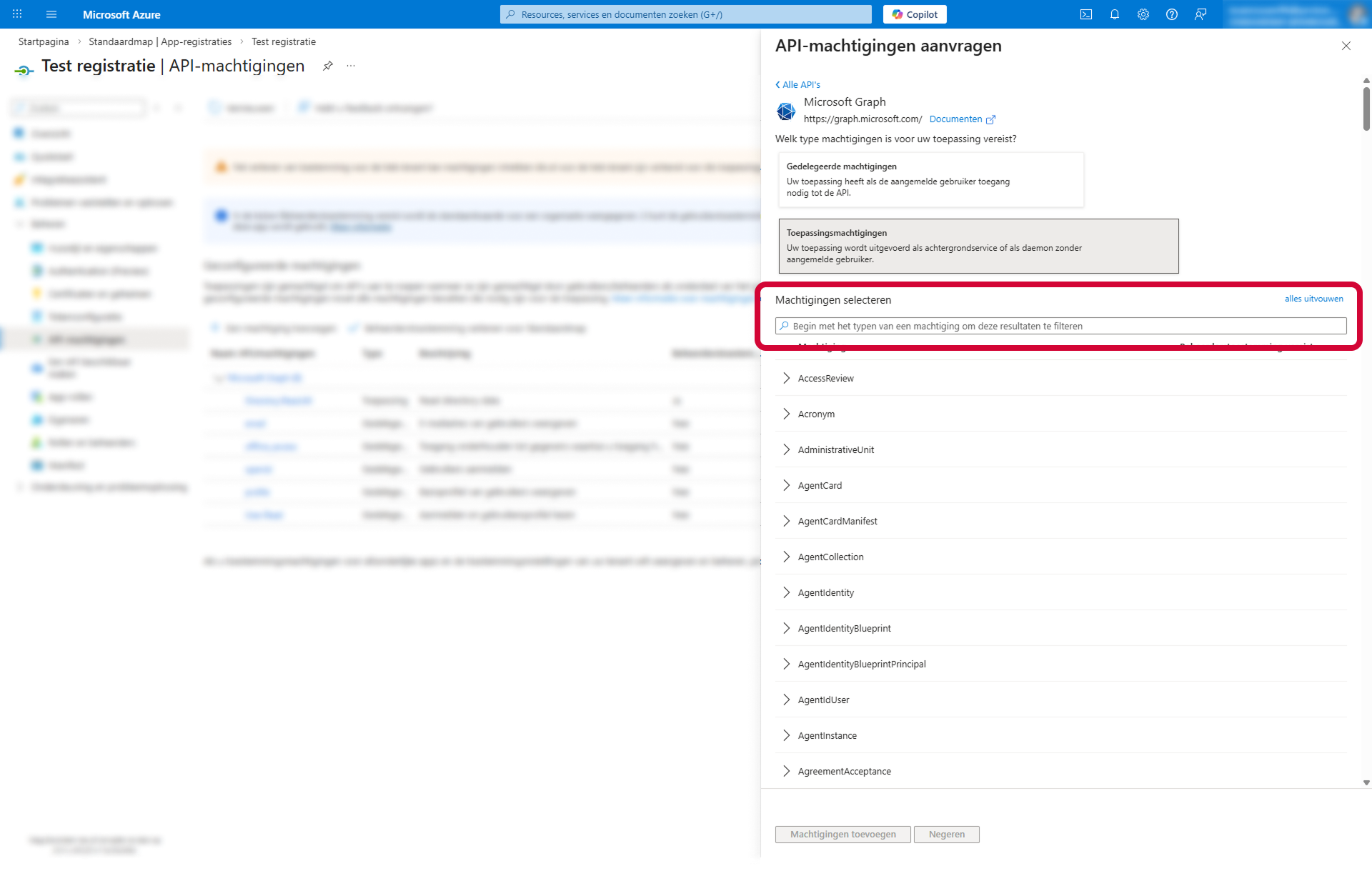The height and width of the screenshot is (876, 1372).
Task: Open portal settings gear
Action: [1143, 14]
